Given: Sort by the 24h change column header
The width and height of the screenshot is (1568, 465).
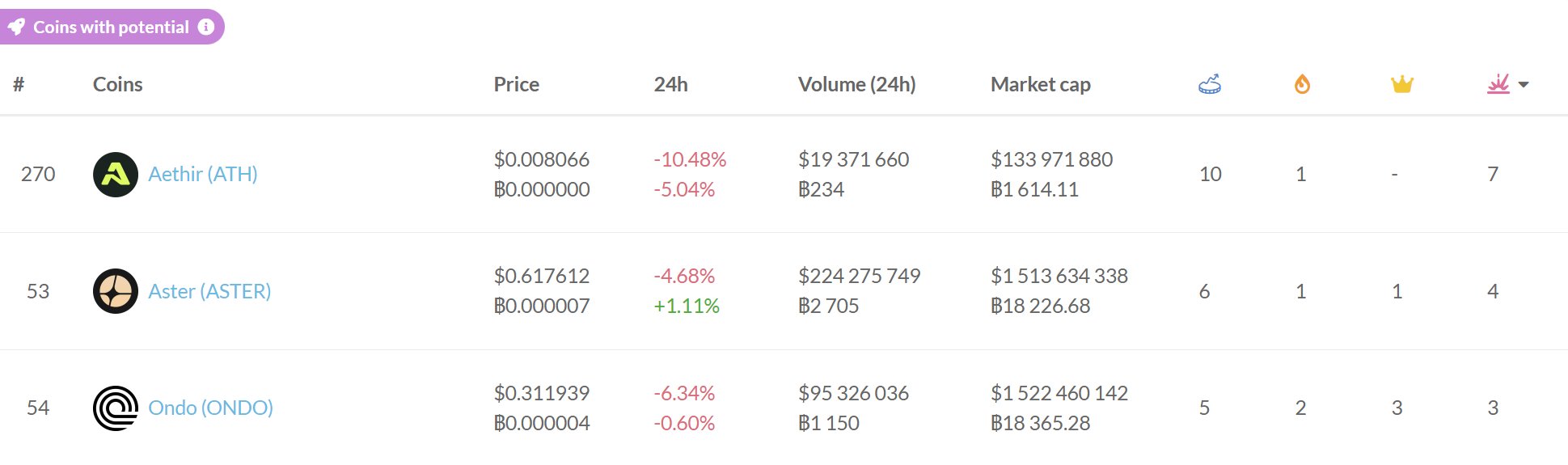Looking at the screenshot, I should click(x=670, y=84).
